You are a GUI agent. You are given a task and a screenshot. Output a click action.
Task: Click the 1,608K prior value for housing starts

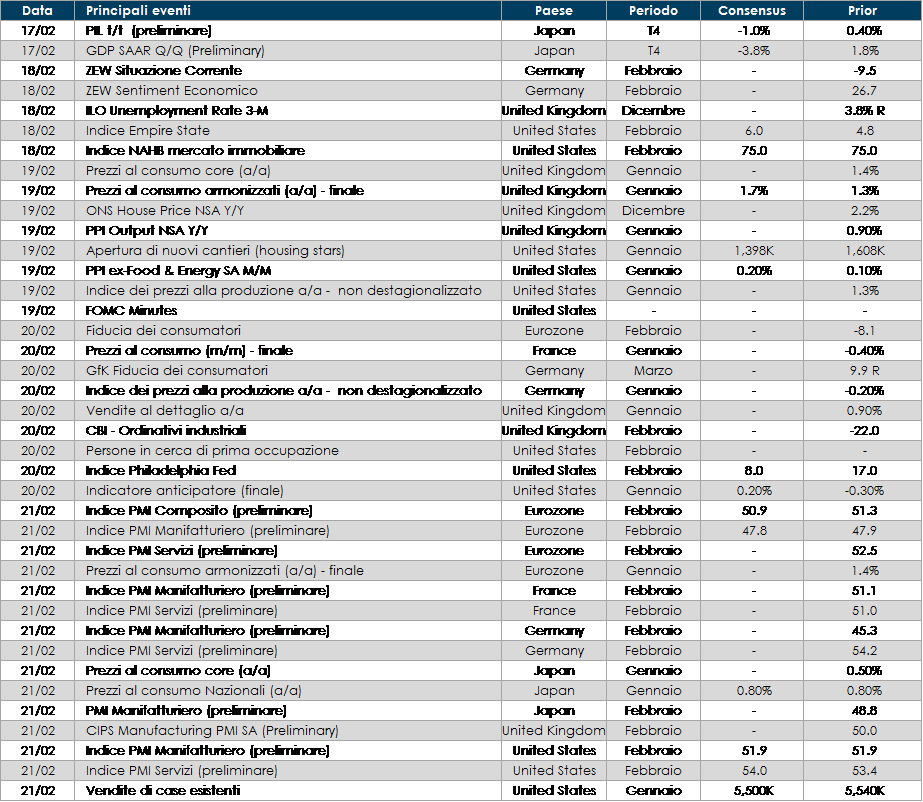[x=861, y=250]
